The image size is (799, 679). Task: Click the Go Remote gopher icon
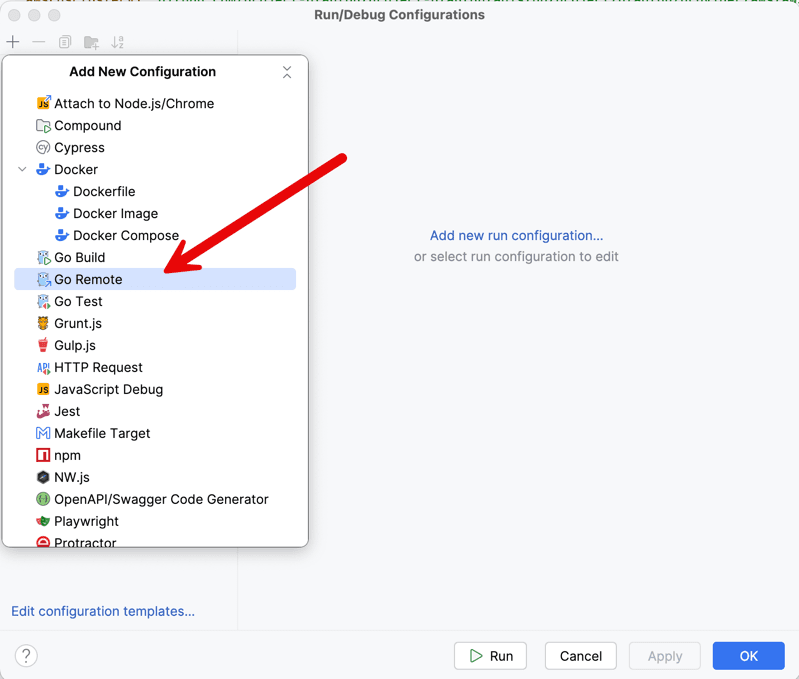point(44,279)
